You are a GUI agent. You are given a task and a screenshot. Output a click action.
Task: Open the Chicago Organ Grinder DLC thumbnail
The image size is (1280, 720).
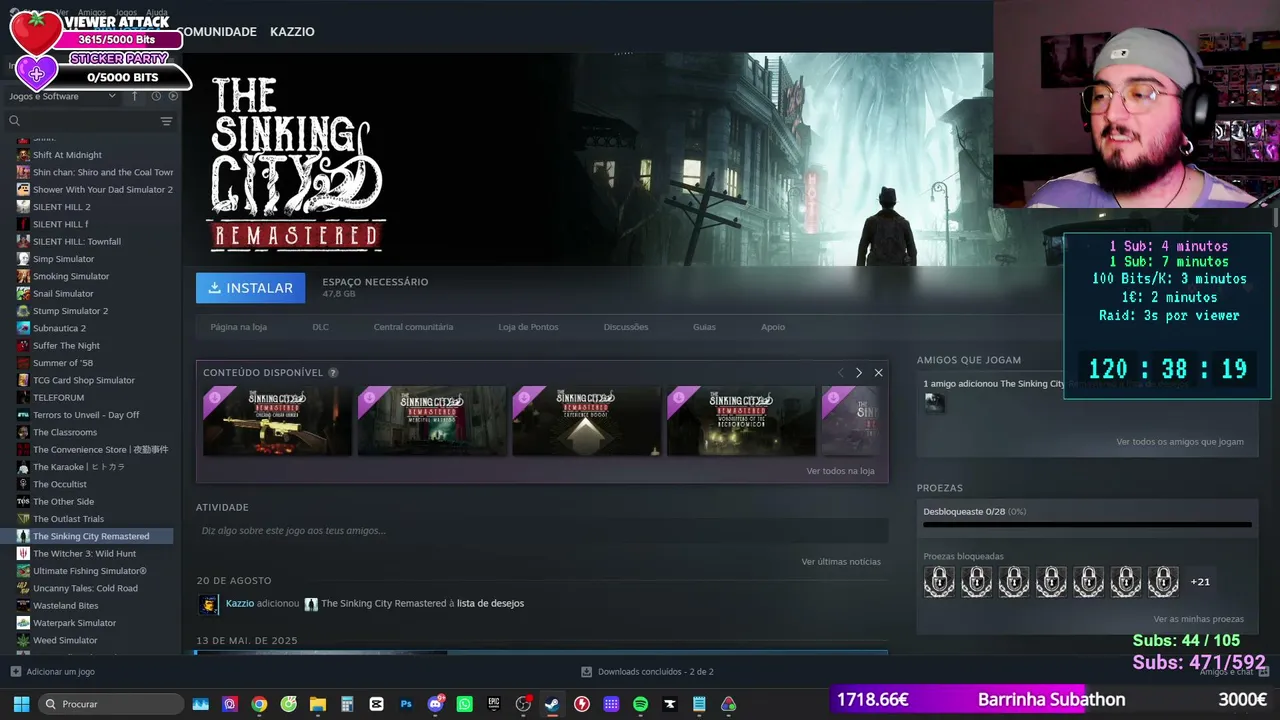click(277, 421)
